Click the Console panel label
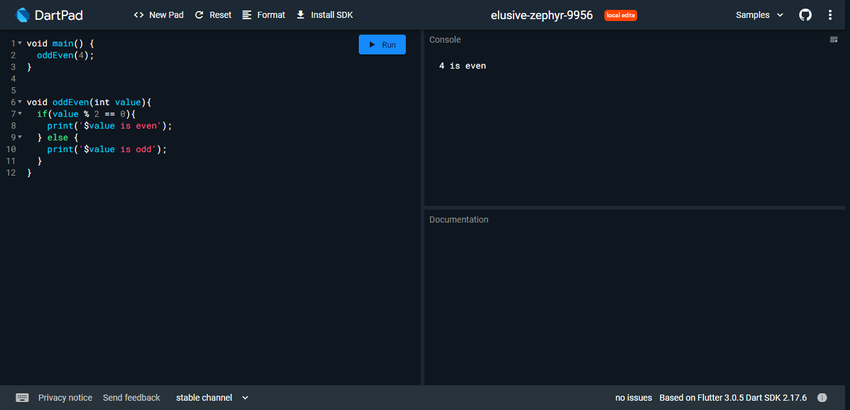Screen dimensions: 850x410 click(445, 40)
